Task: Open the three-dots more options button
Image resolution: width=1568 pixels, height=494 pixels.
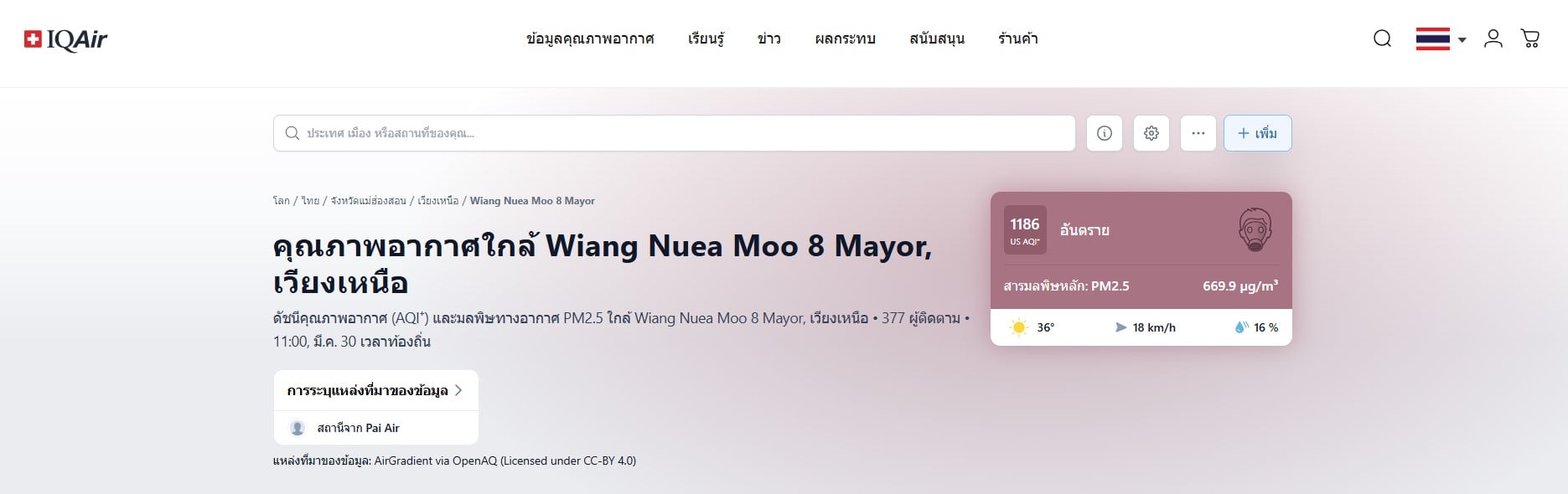Action: pos(1198,133)
